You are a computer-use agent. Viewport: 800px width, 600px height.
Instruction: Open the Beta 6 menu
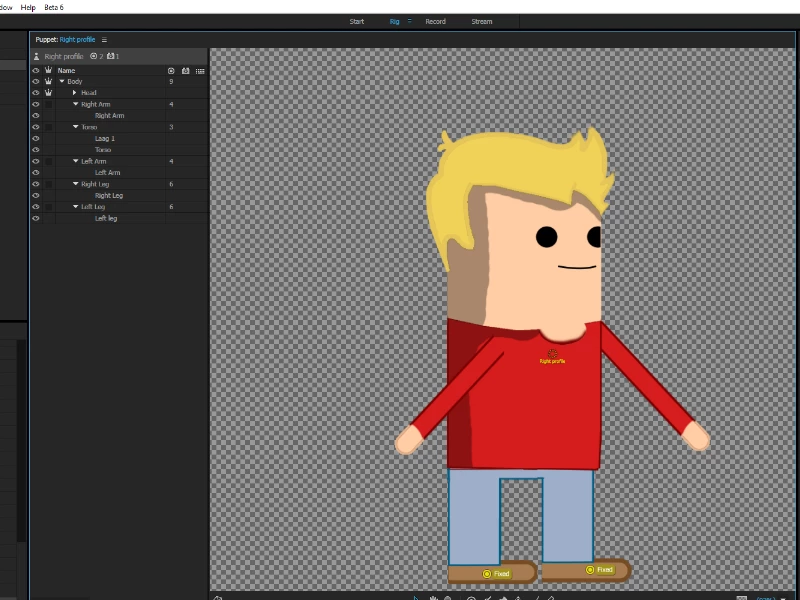coord(54,7)
